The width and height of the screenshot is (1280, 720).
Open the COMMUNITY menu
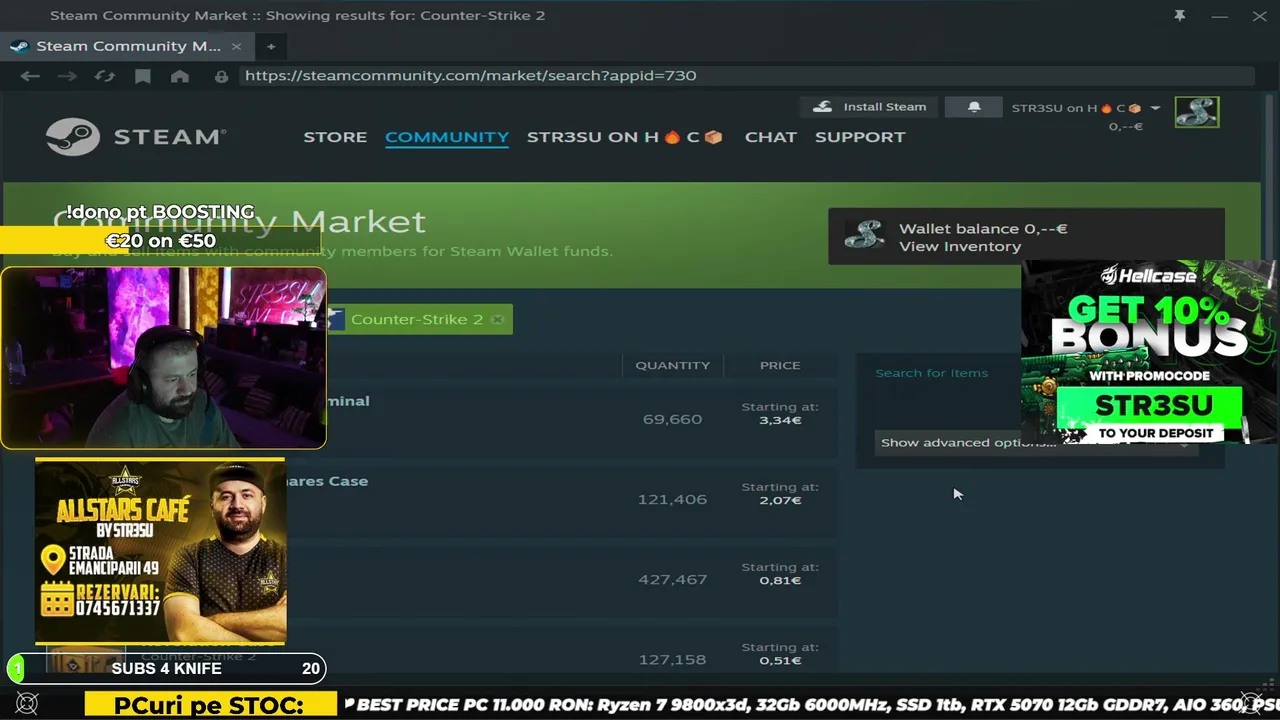[447, 137]
